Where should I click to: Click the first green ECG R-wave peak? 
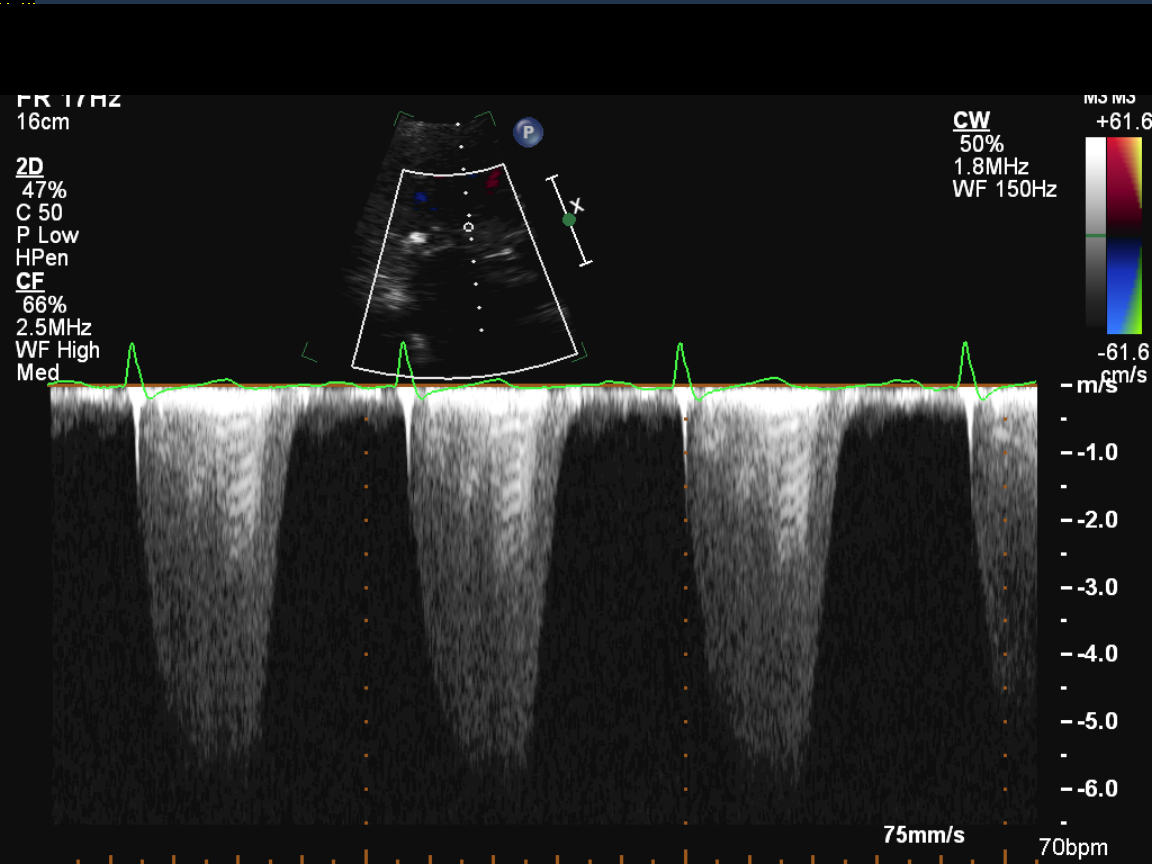[x=132, y=346]
